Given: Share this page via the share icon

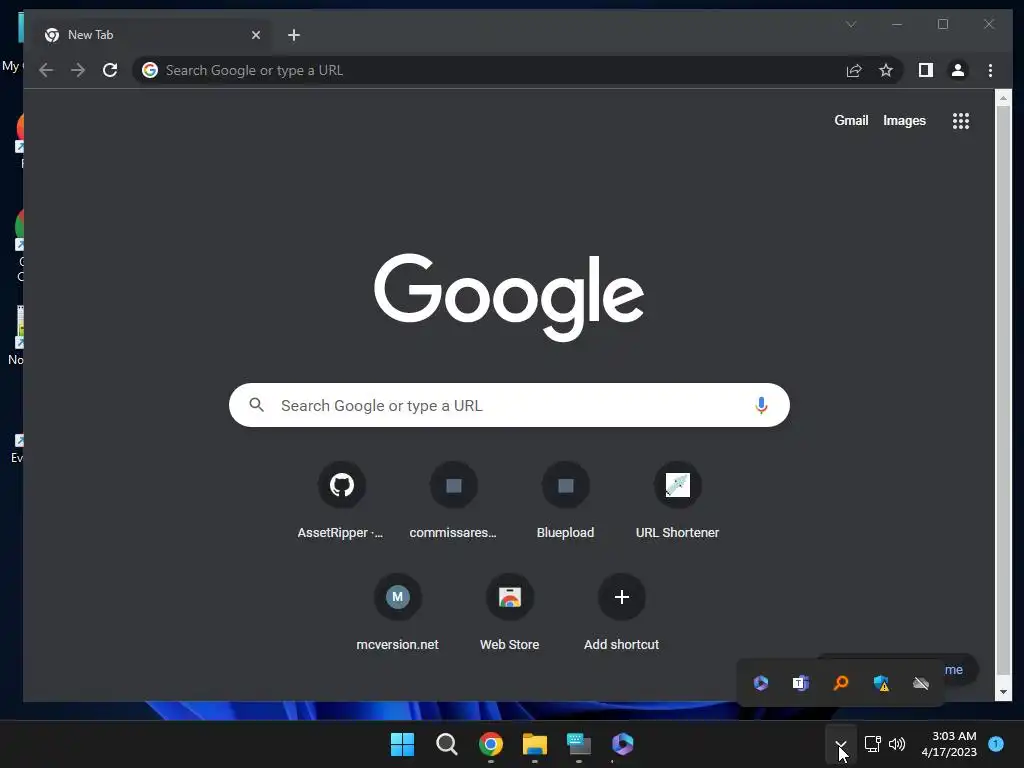Looking at the screenshot, I should (x=854, y=70).
